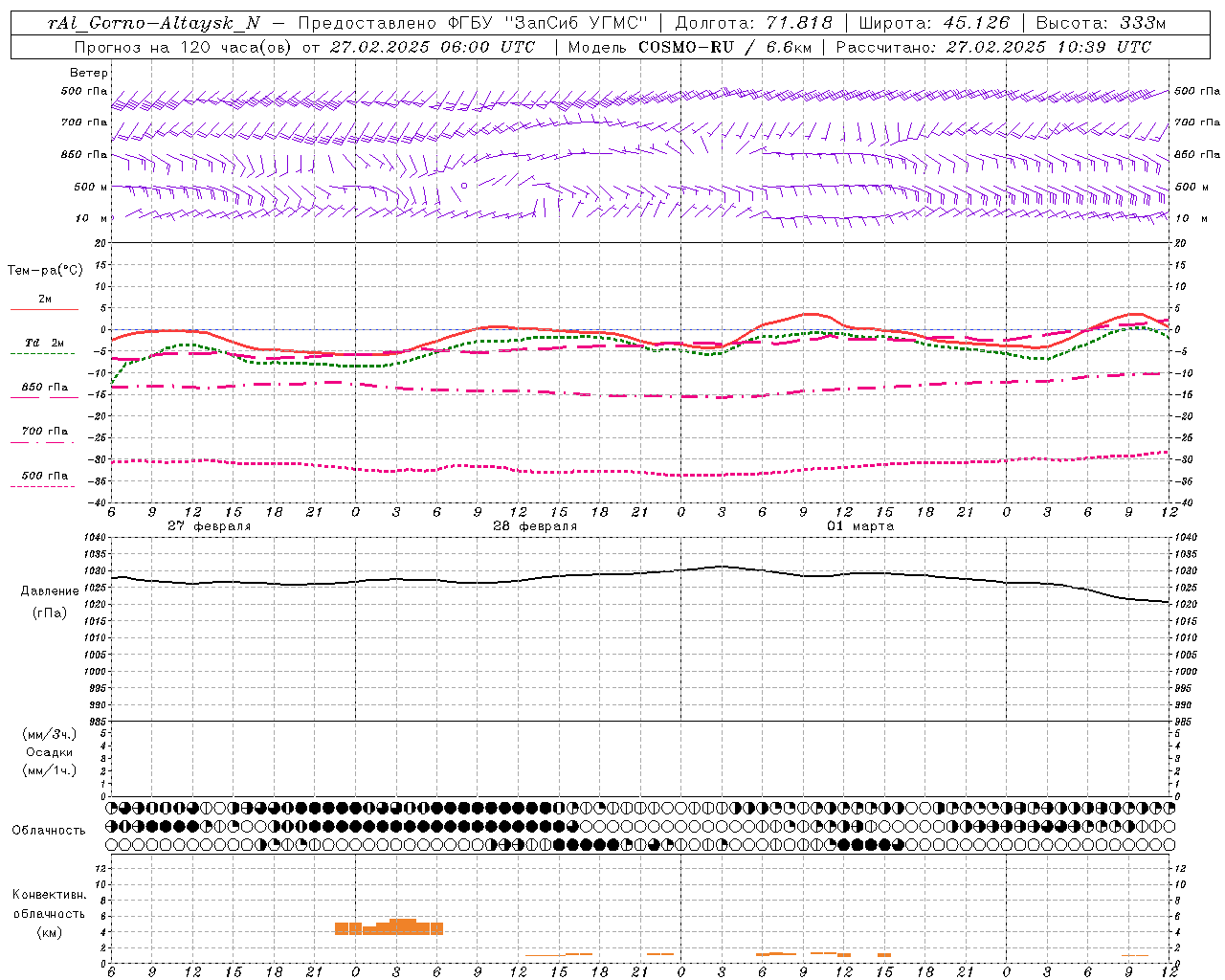
Task: Click the Тем-ра(°C) temperature panel label
Action: pos(45,271)
